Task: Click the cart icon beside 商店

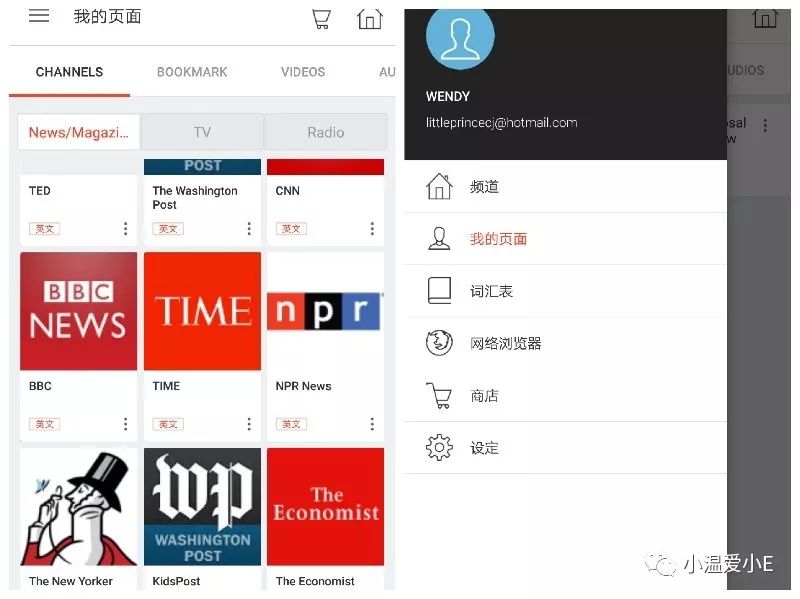Action: click(439, 395)
